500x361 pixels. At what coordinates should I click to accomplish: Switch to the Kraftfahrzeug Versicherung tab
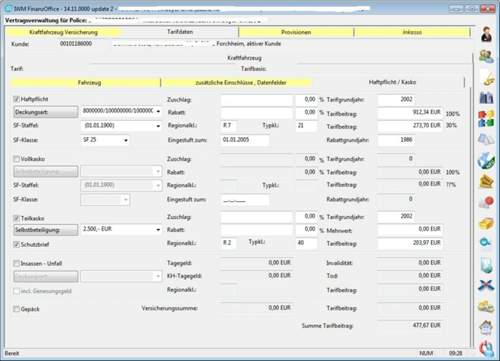[63, 32]
